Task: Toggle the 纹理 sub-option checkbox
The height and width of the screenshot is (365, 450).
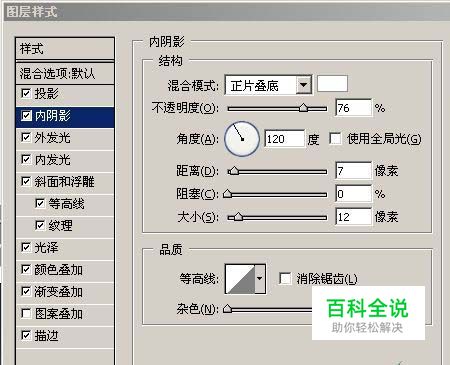Action: (x=40, y=225)
